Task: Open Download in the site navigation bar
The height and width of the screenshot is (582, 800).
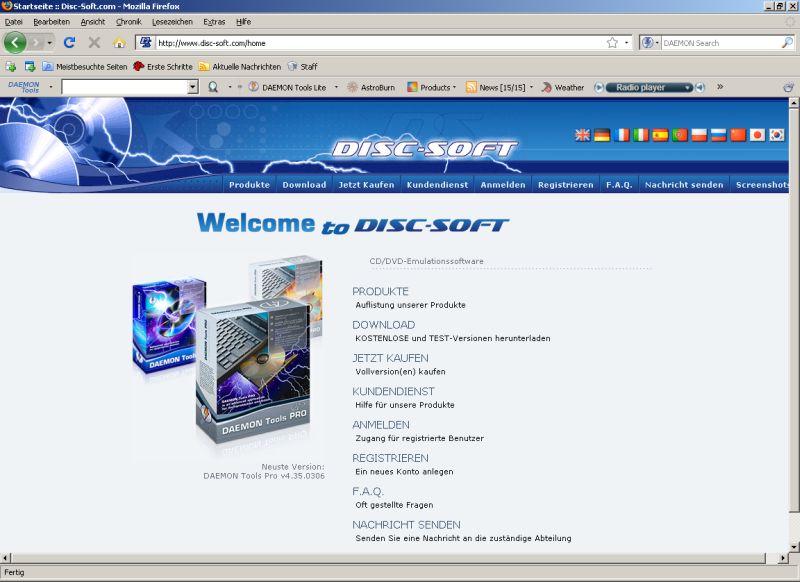Action: coord(304,185)
